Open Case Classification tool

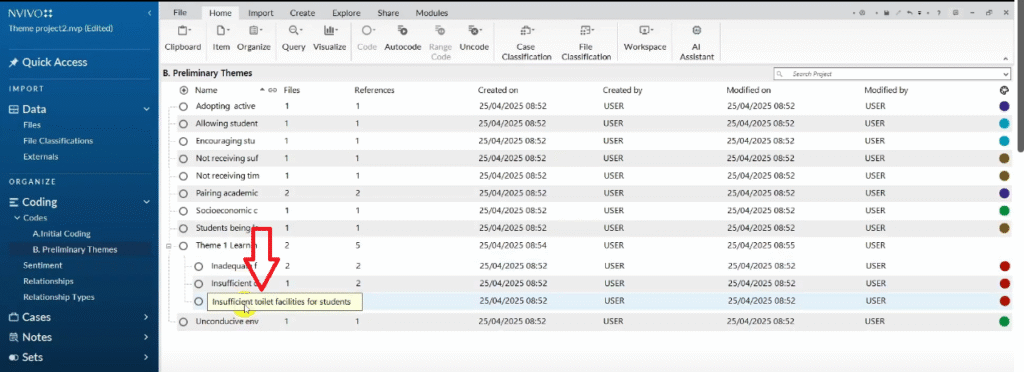tap(526, 42)
